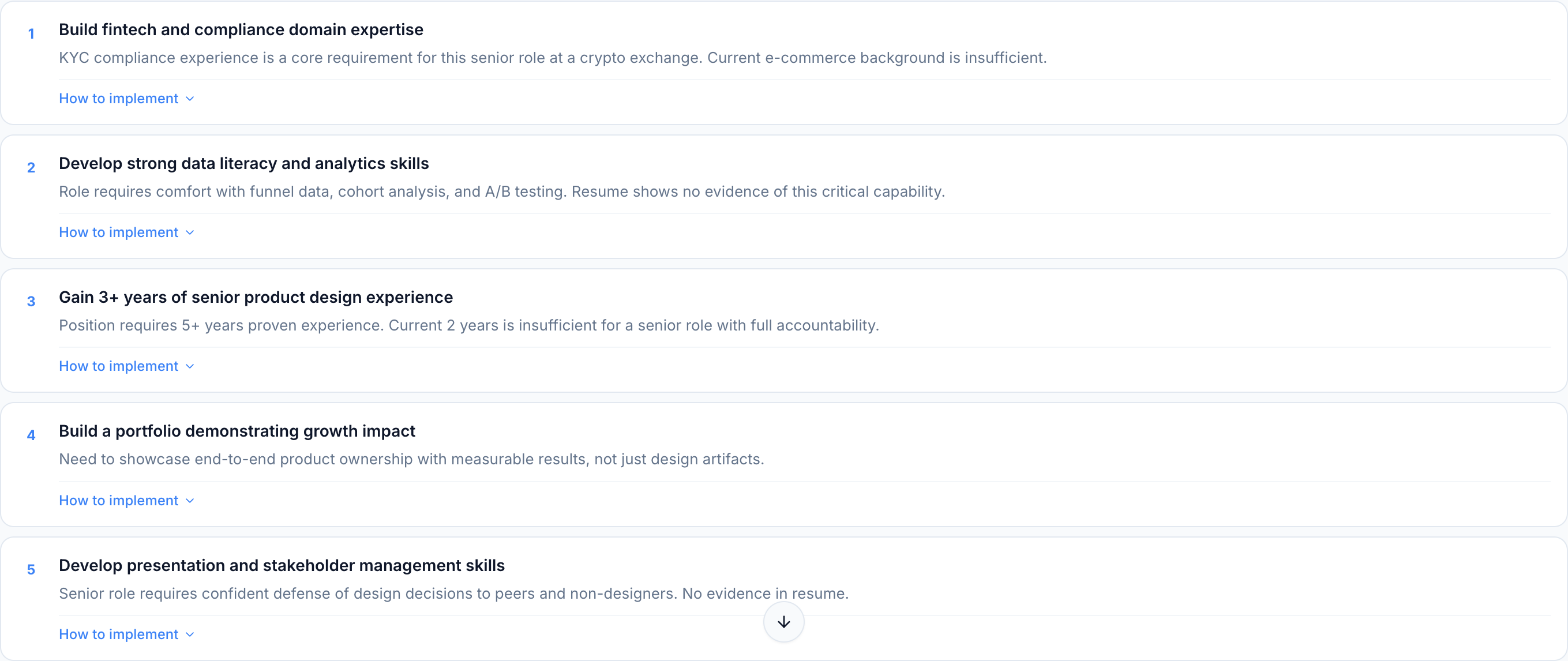1568x661 pixels.
Task: Click 'Gain 3+ years of senior product design experience'
Action: point(256,298)
